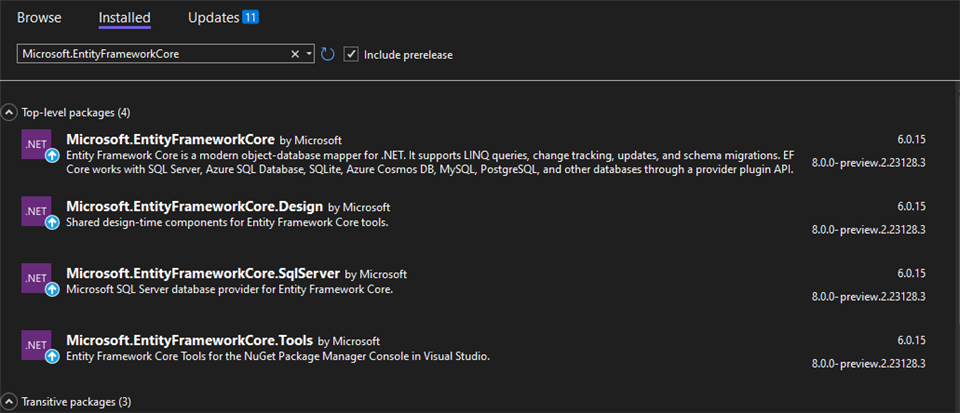Clear the package search box text
The height and width of the screenshot is (413, 960).
pos(294,54)
